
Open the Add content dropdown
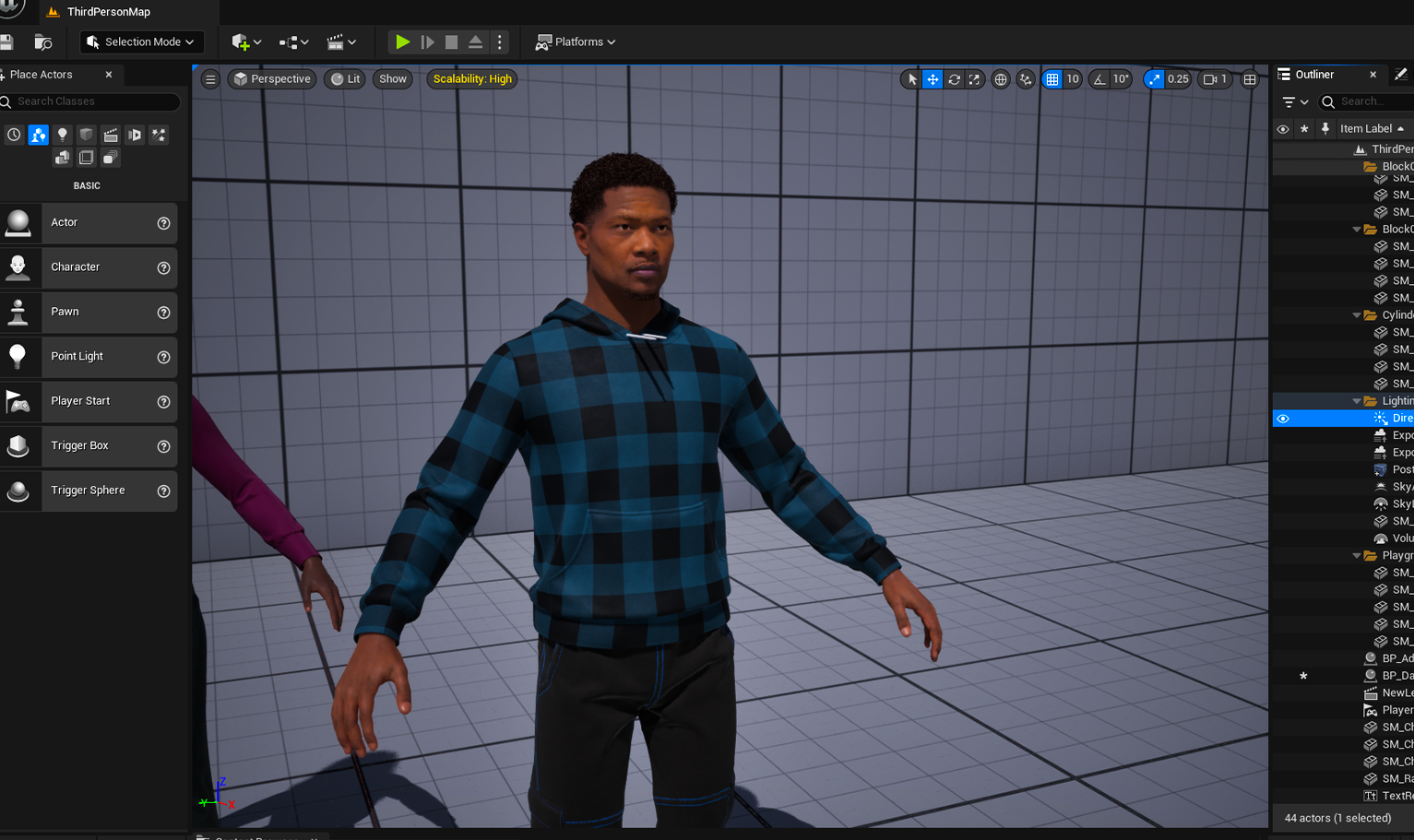click(x=246, y=42)
